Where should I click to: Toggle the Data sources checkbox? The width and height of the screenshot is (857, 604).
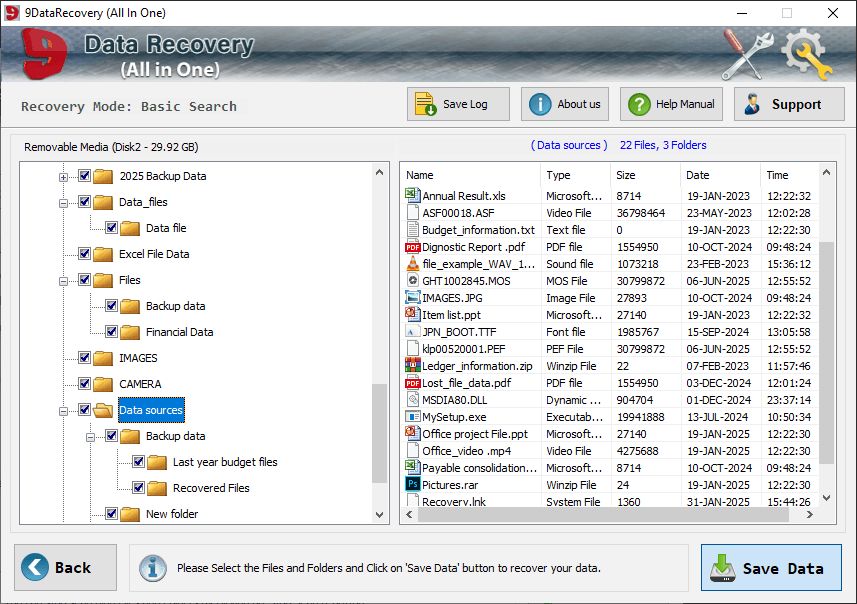[x=84, y=409]
